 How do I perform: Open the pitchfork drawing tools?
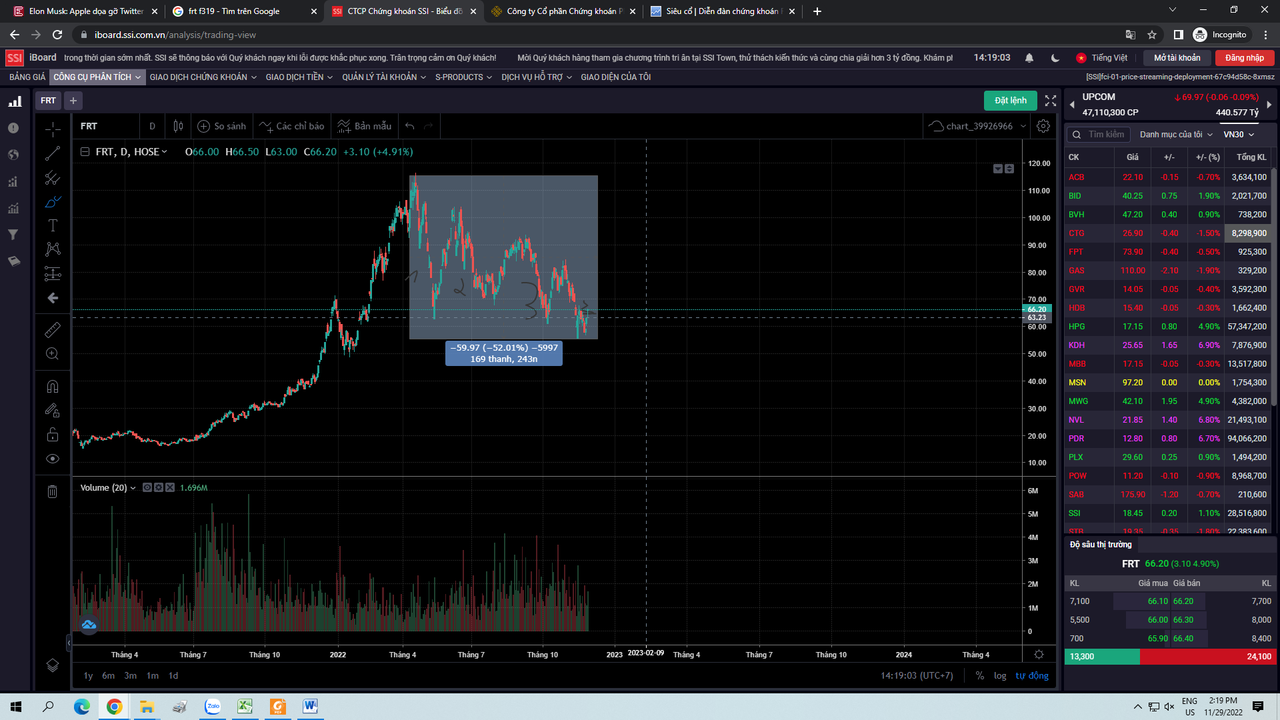pyautogui.click(x=52, y=178)
